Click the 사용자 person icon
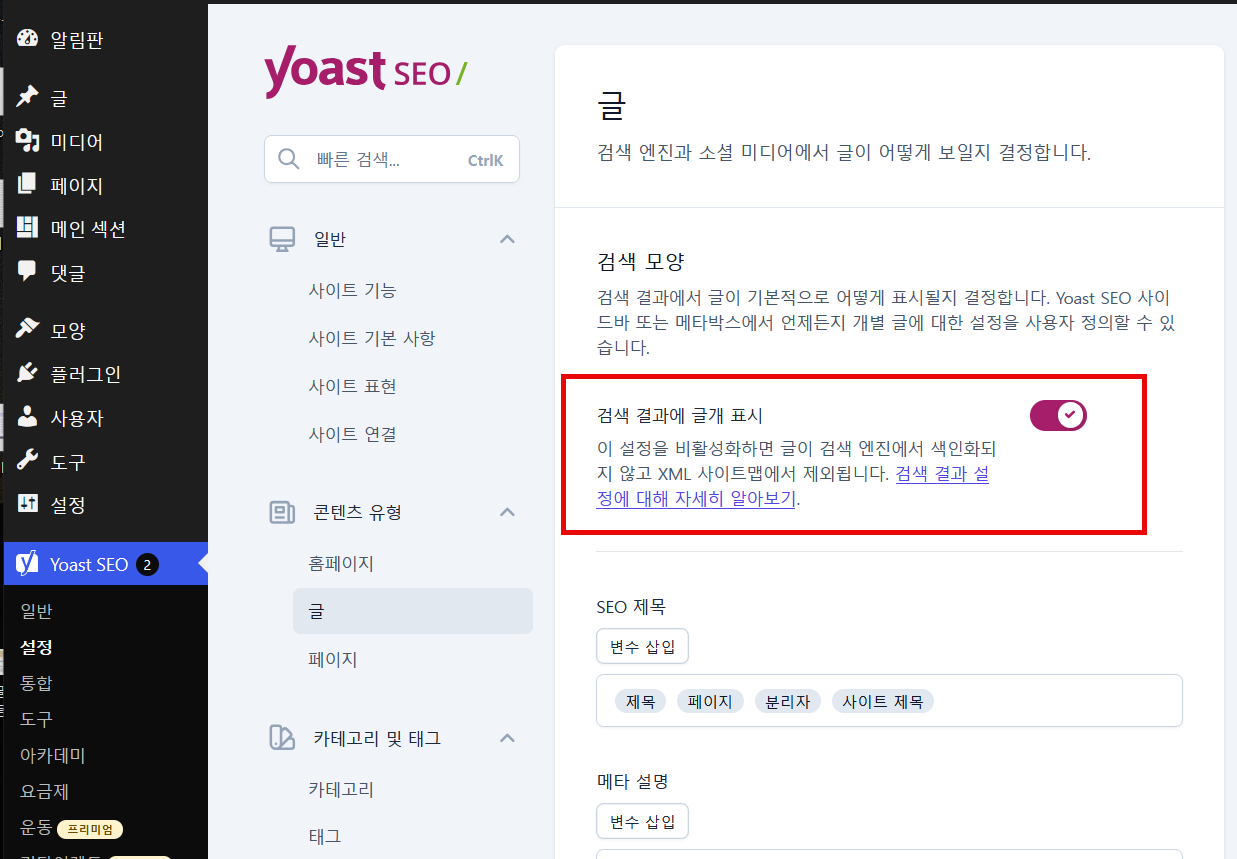Screen dimensions: 1237x859 (28, 418)
